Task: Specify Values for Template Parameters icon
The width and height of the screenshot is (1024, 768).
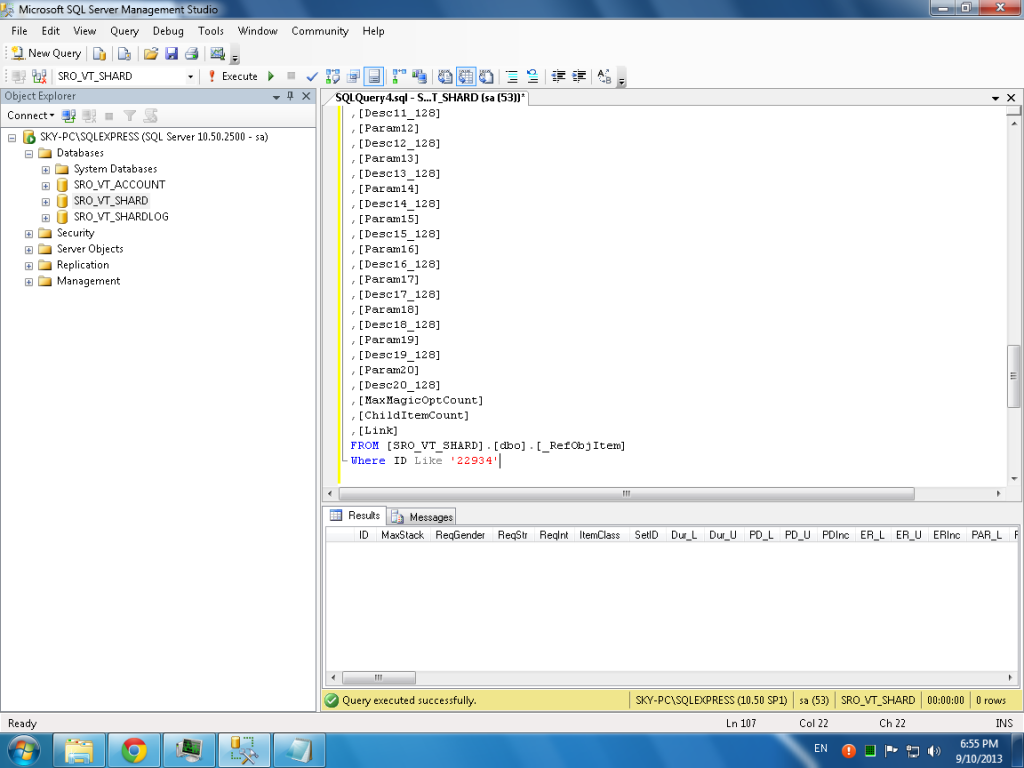Action: pos(605,76)
